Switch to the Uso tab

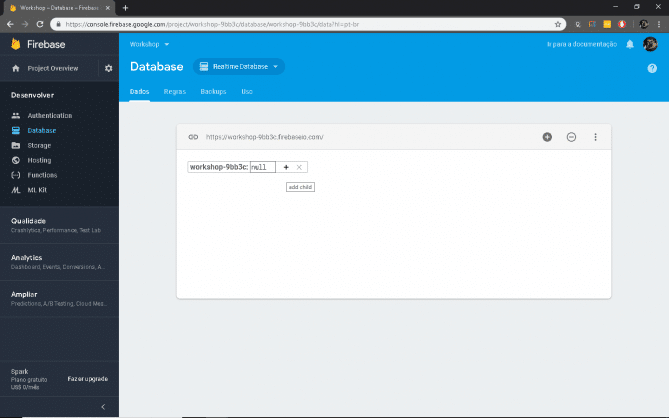pyautogui.click(x=247, y=91)
